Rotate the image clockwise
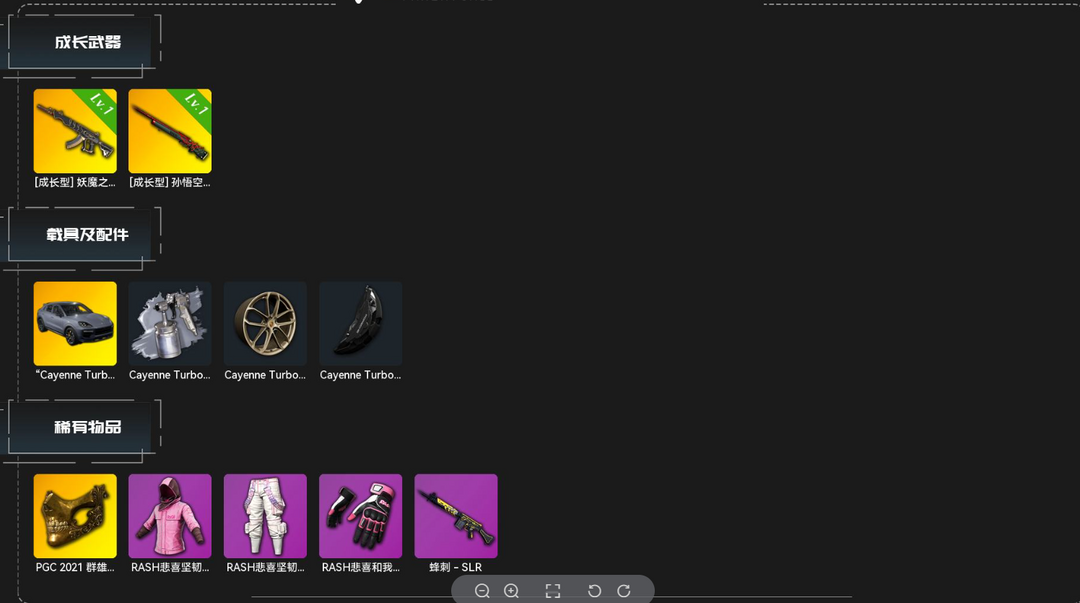This screenshot has width=1080, height=603. 624,591
